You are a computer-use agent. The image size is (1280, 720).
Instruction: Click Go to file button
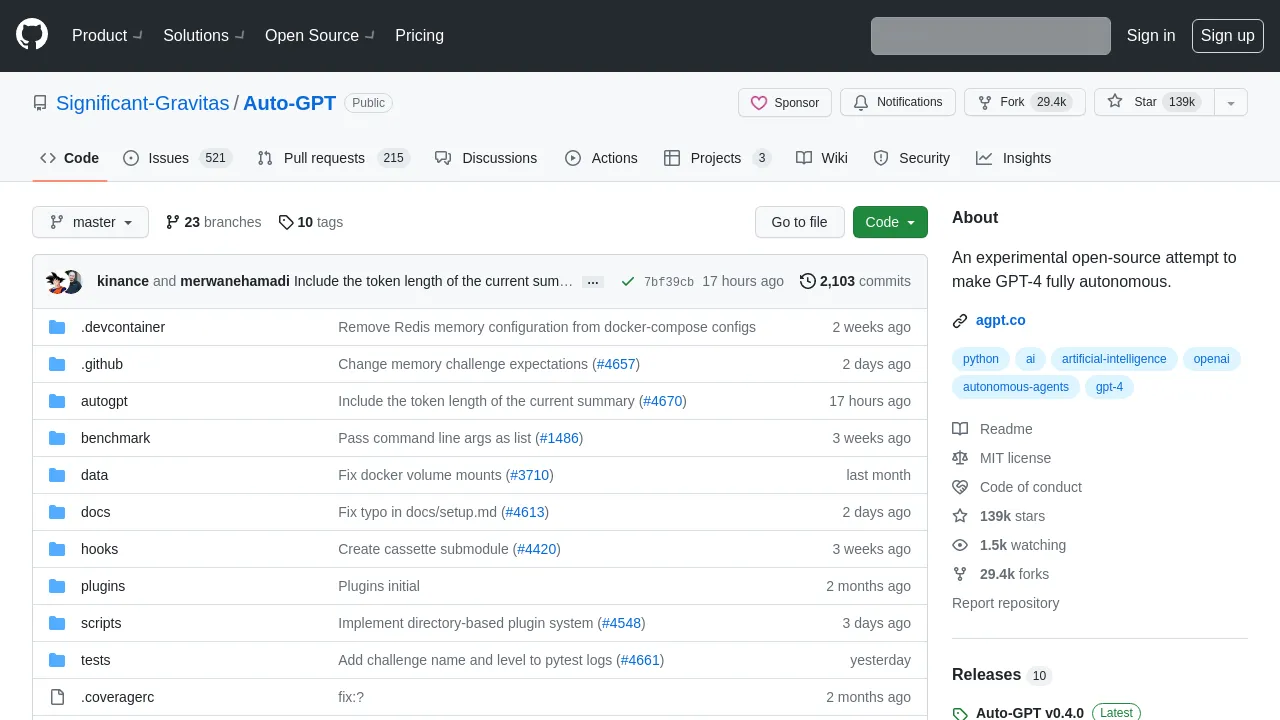point(799,222)
